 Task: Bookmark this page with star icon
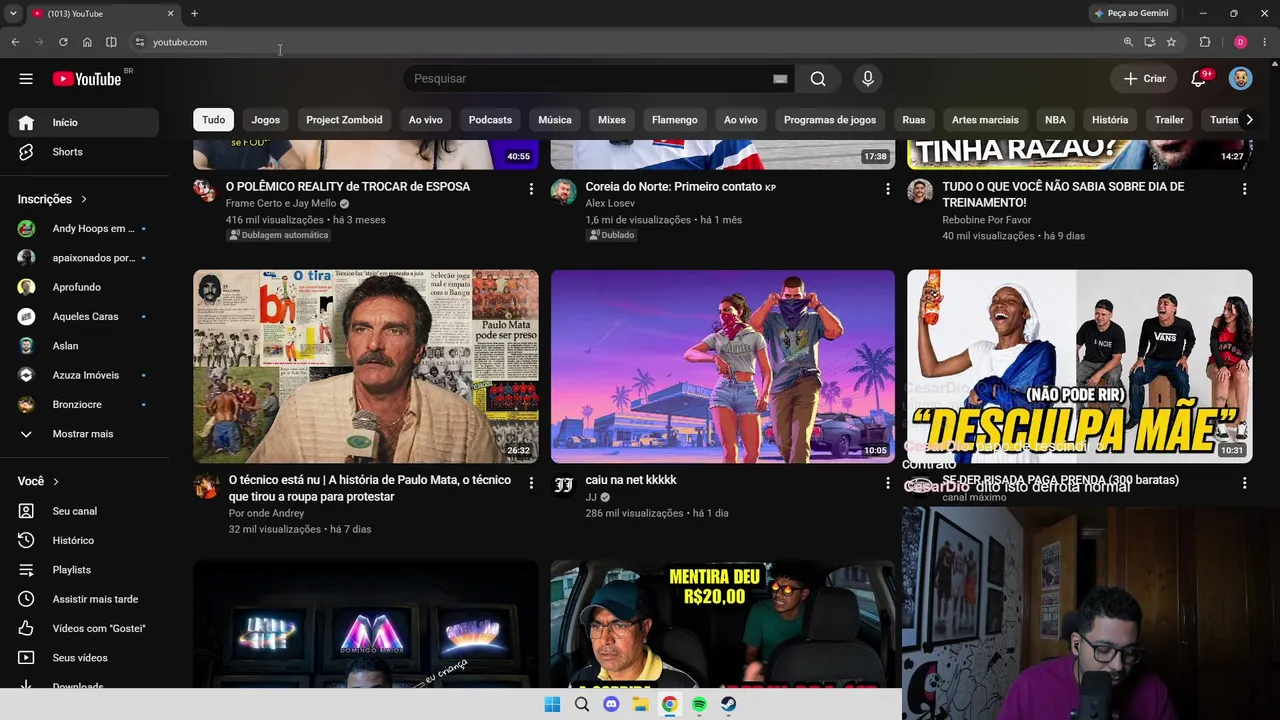[x=1171, y=42]
